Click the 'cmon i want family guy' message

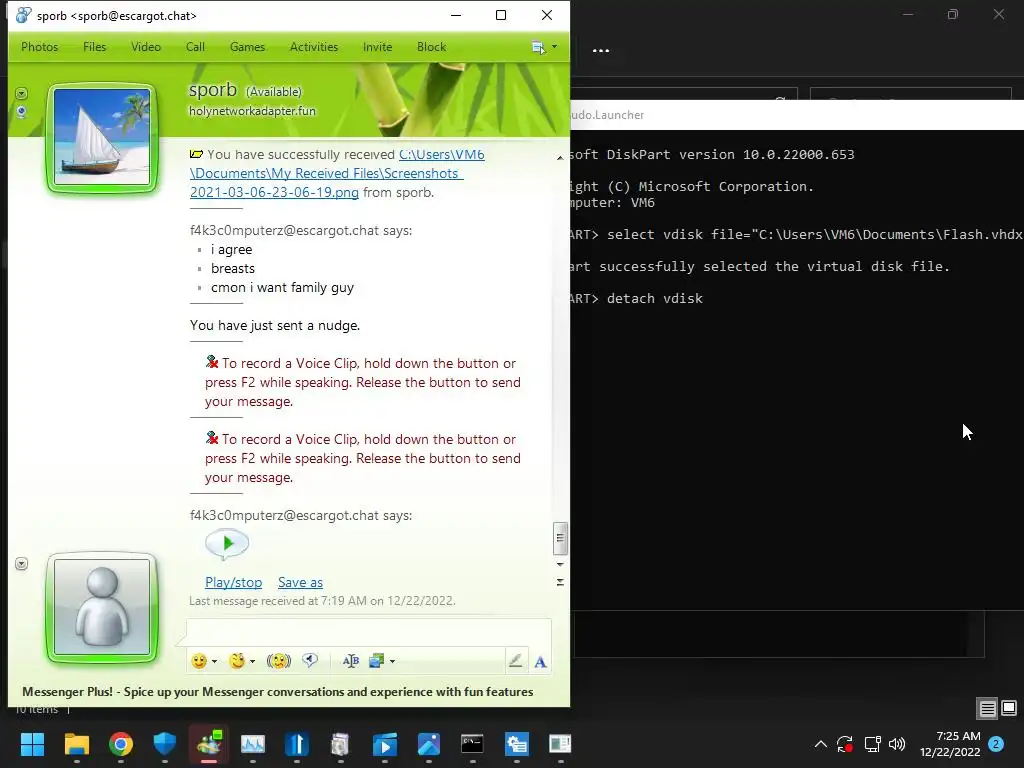[x=282, y=287]
